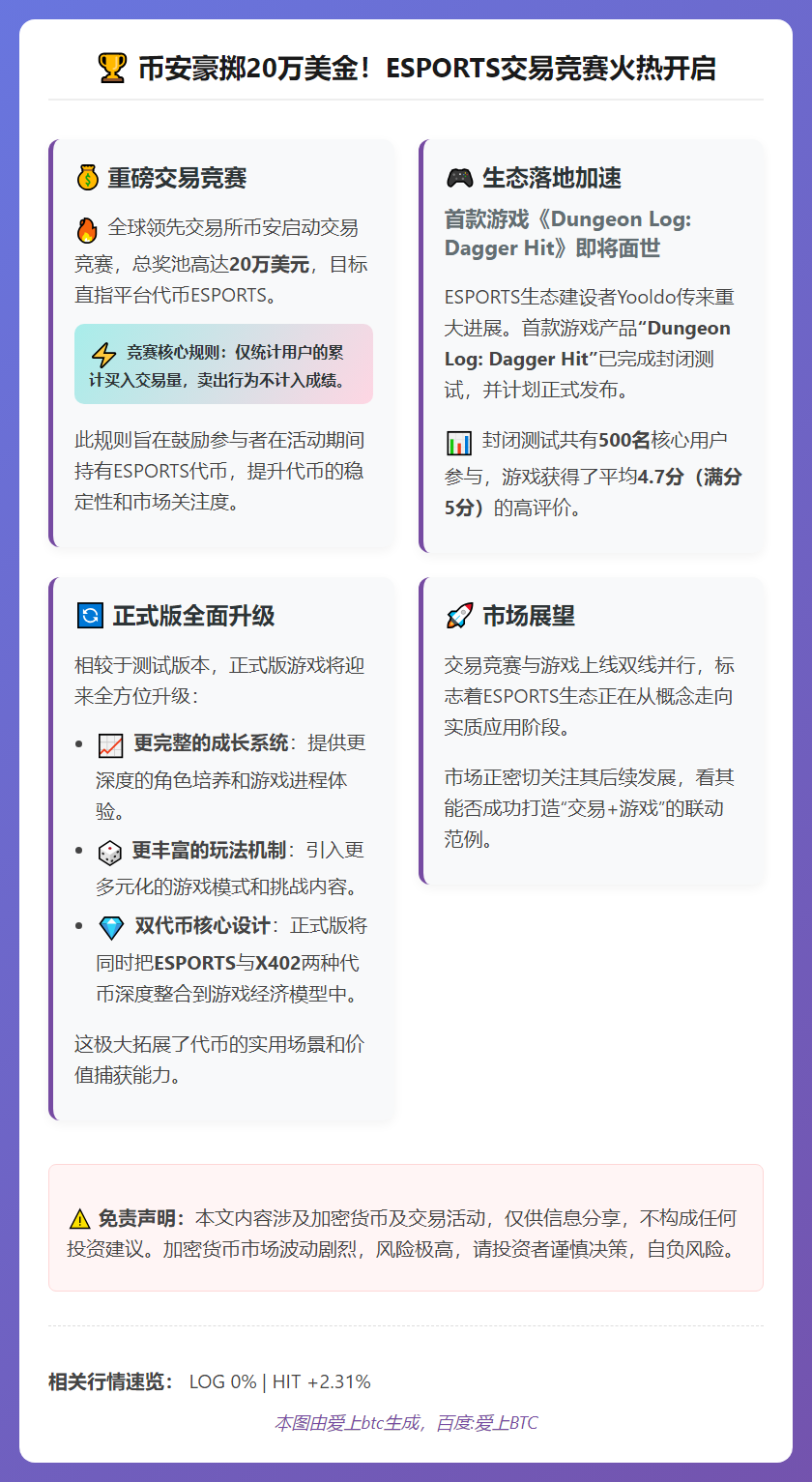Select the 正式版全面升级 section heading

point(193,616)
